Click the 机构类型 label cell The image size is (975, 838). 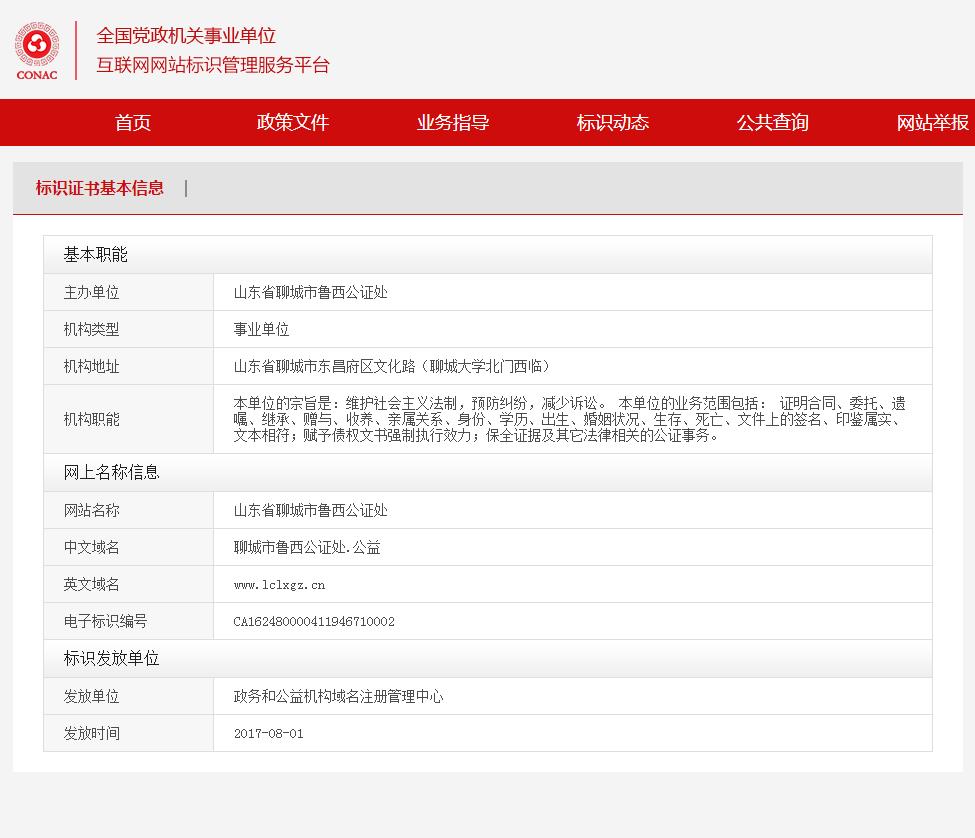click(x=129, y=329)
